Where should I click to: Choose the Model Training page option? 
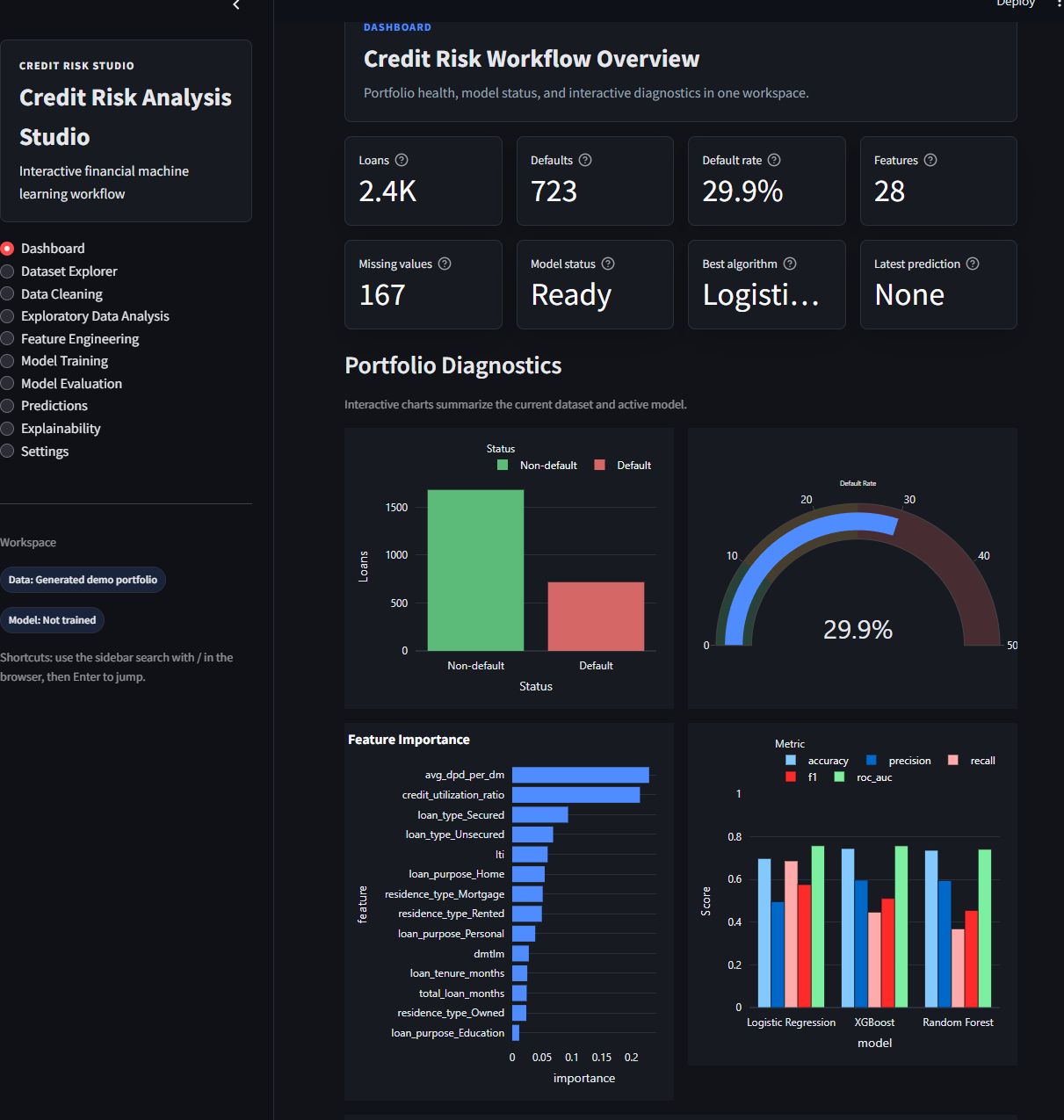(54, 361)
